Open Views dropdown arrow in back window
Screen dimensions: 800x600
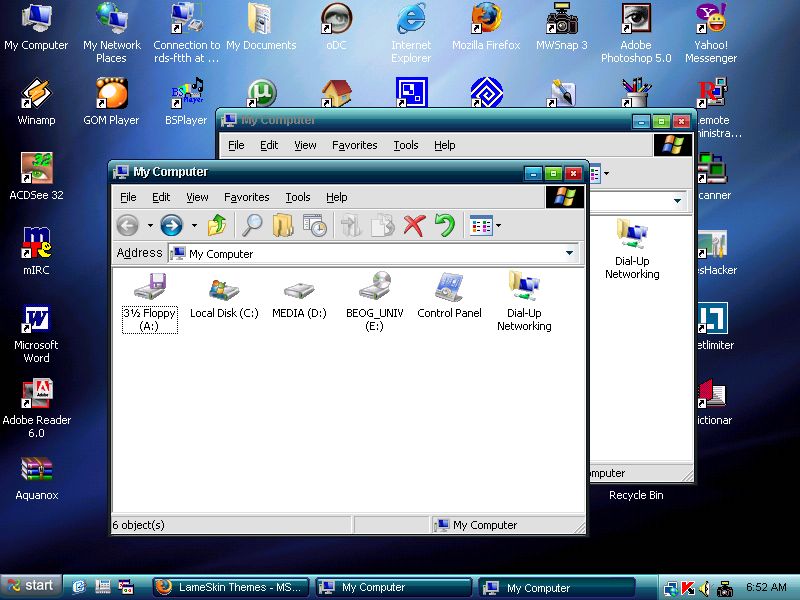click(606, 173)
